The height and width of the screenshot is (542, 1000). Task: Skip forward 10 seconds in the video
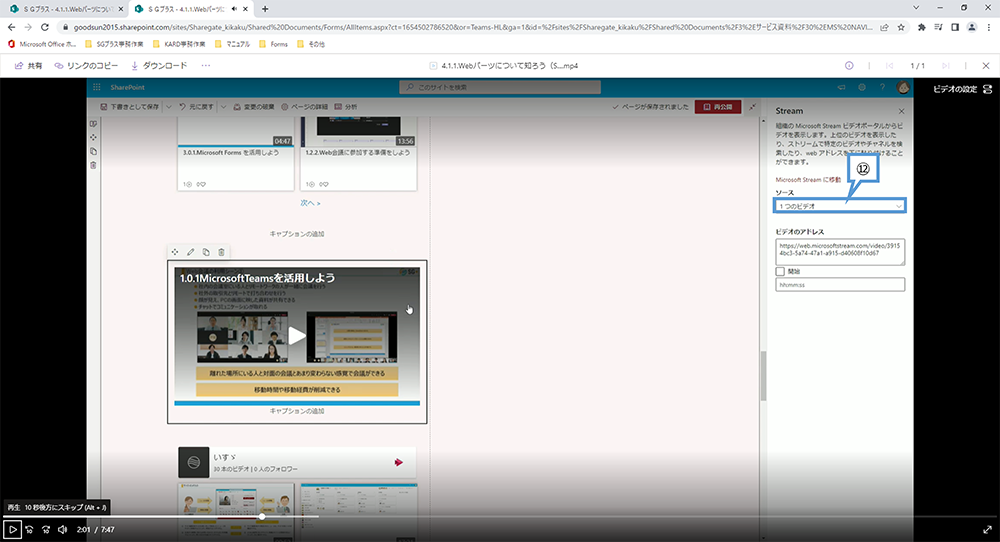click(x=46, y=529)
